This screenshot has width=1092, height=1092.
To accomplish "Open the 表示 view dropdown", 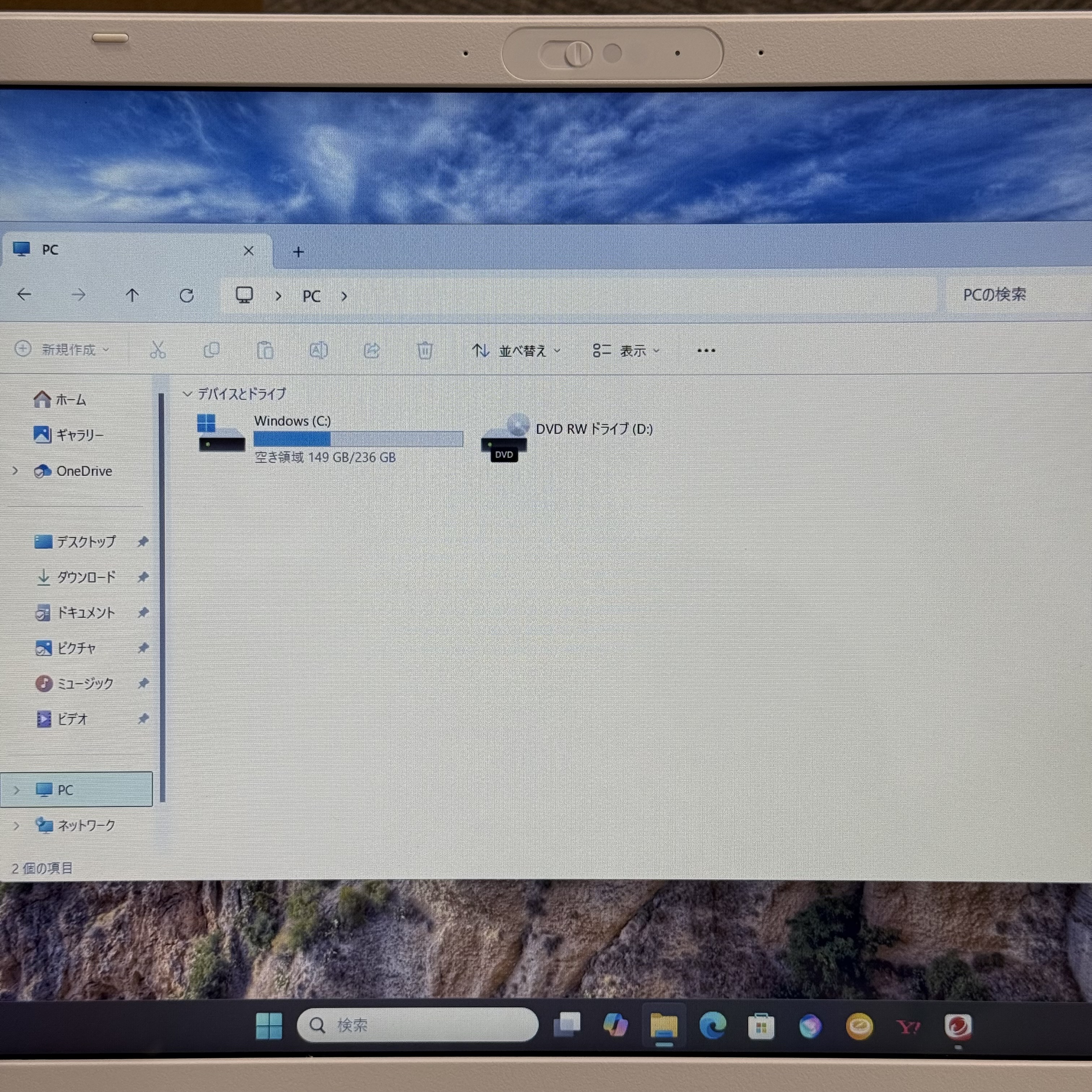I will tap(626, 351).
